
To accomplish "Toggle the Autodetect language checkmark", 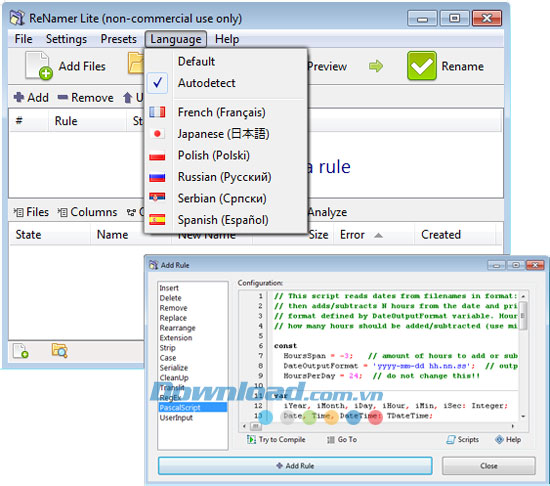I will pyautogui.click(x=157, y=83).
